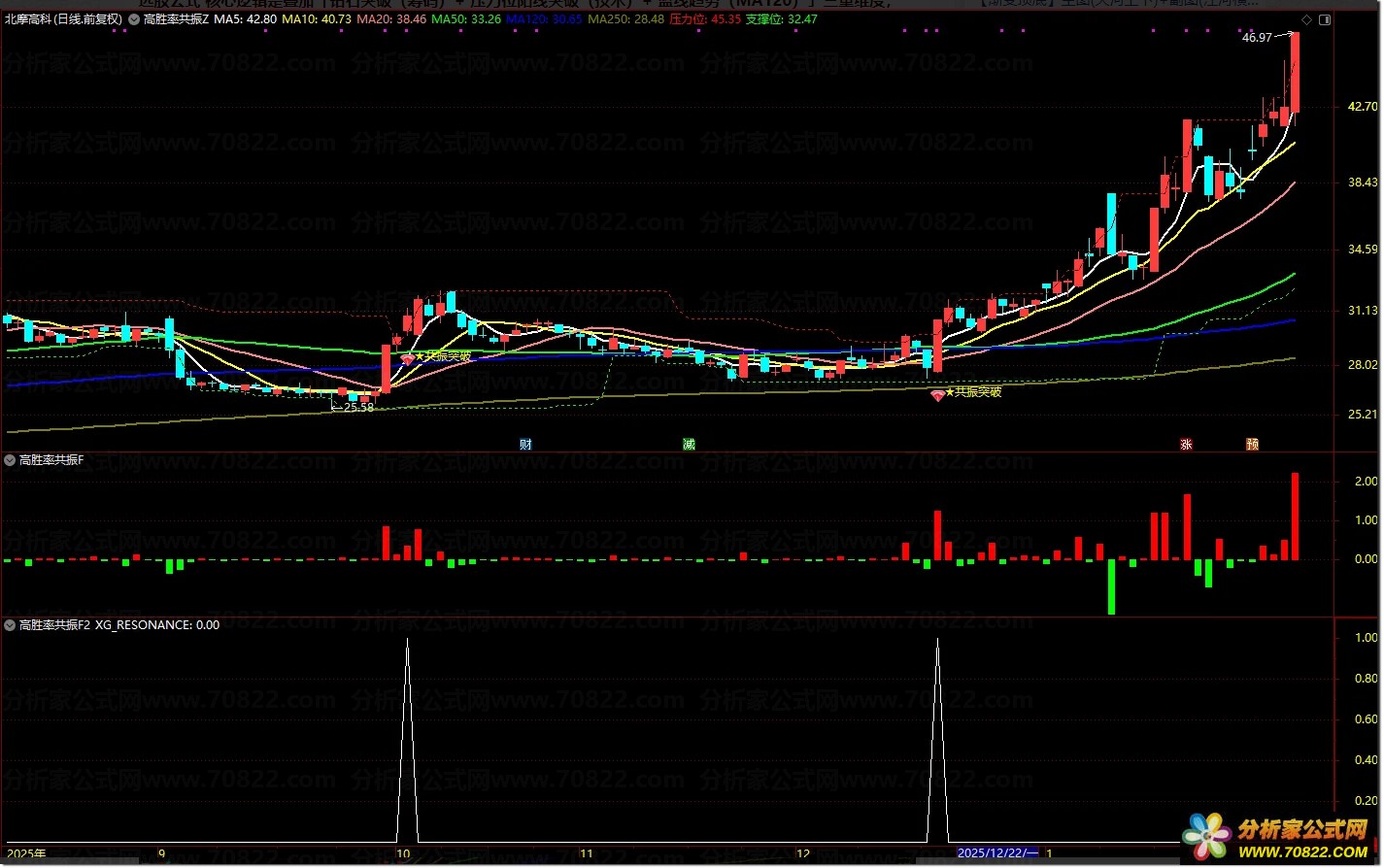Viewport: 1384px width, 868px height.
Task: Click the MA5: 42.80 legend label
Action: pyautogui.click(x=245, y=19)
